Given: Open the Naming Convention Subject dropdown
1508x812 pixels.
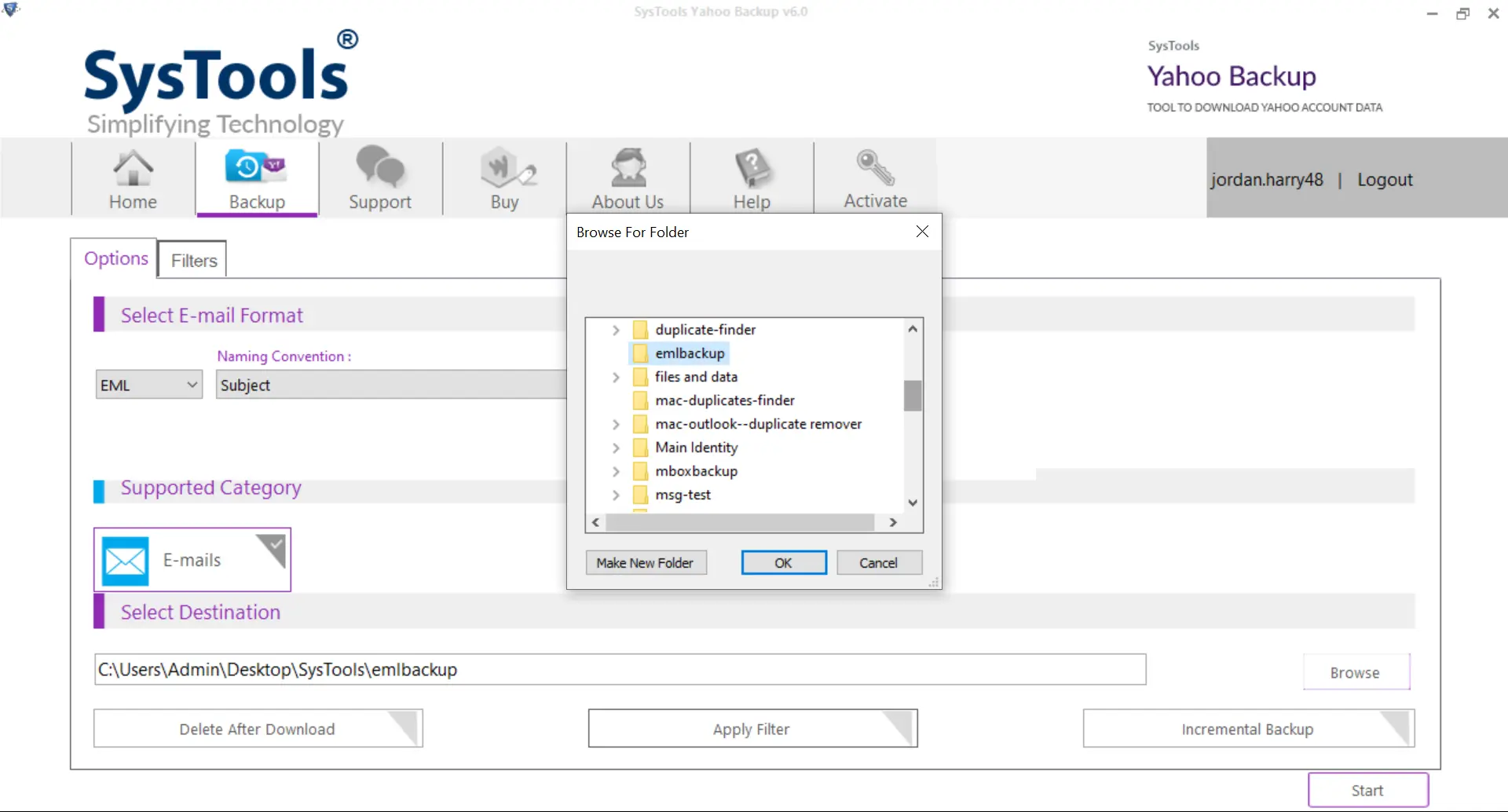Looking at the screenshot, I should pos(391,385).
